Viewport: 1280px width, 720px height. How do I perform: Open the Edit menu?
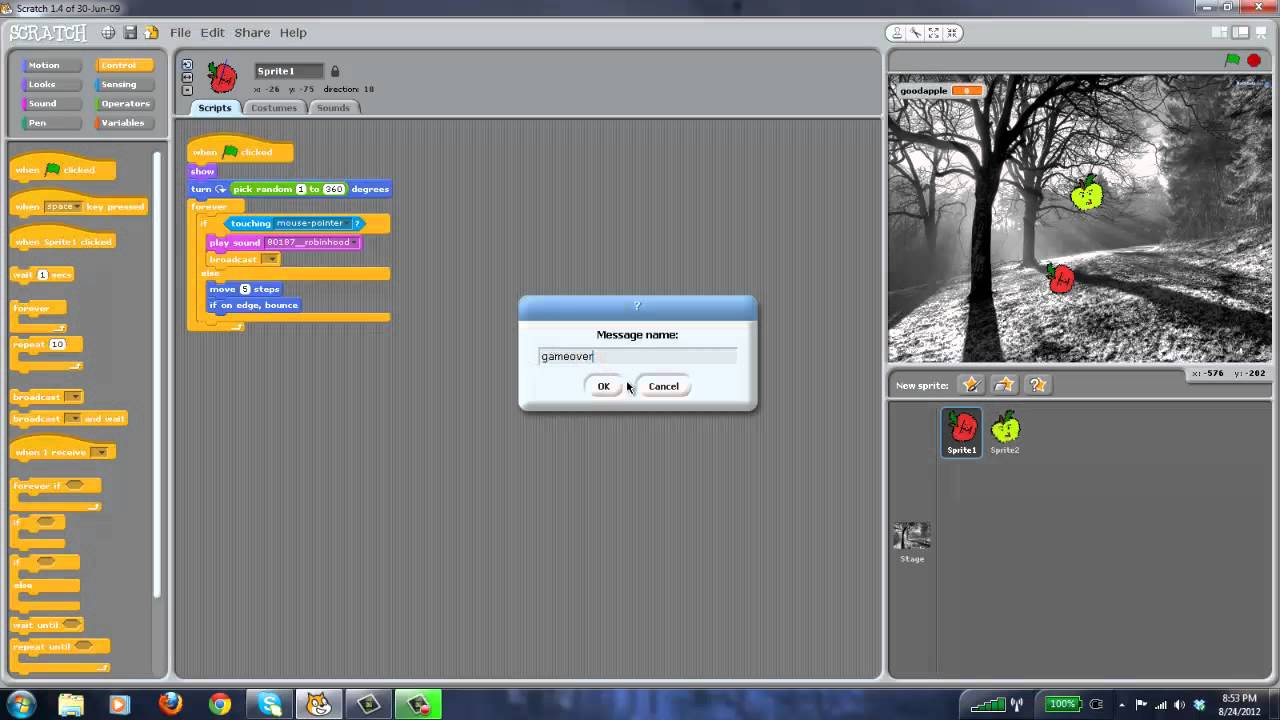(x=212, y=33)
